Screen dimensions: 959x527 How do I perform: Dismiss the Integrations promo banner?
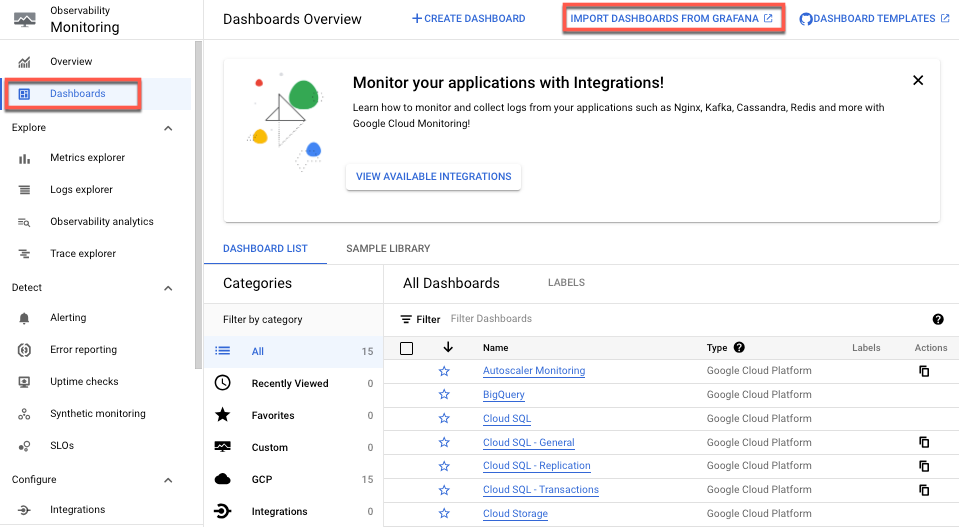tap(918, 81)
